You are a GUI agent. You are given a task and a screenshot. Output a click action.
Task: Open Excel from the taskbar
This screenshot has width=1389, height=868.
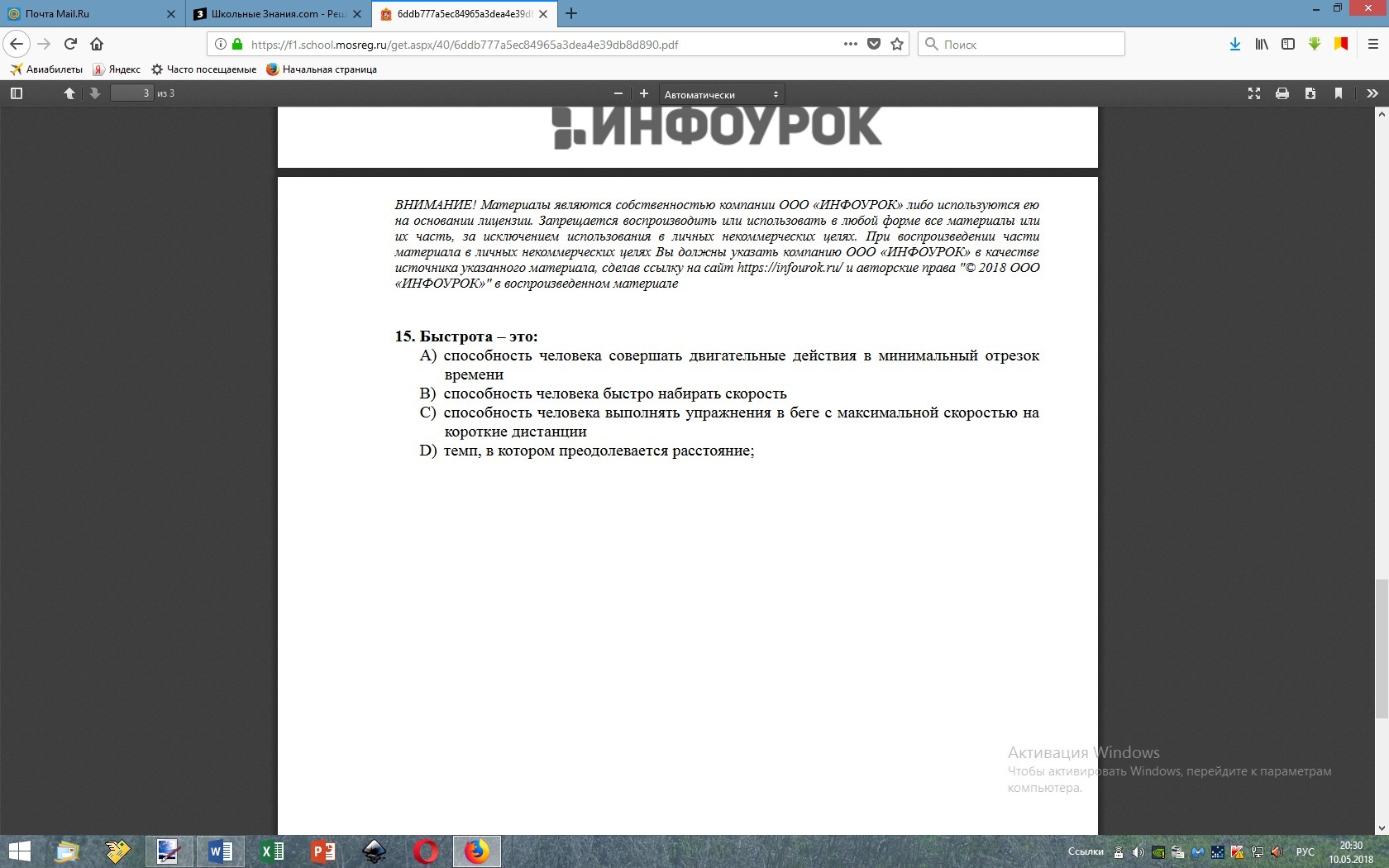click(x=271, y=851)
